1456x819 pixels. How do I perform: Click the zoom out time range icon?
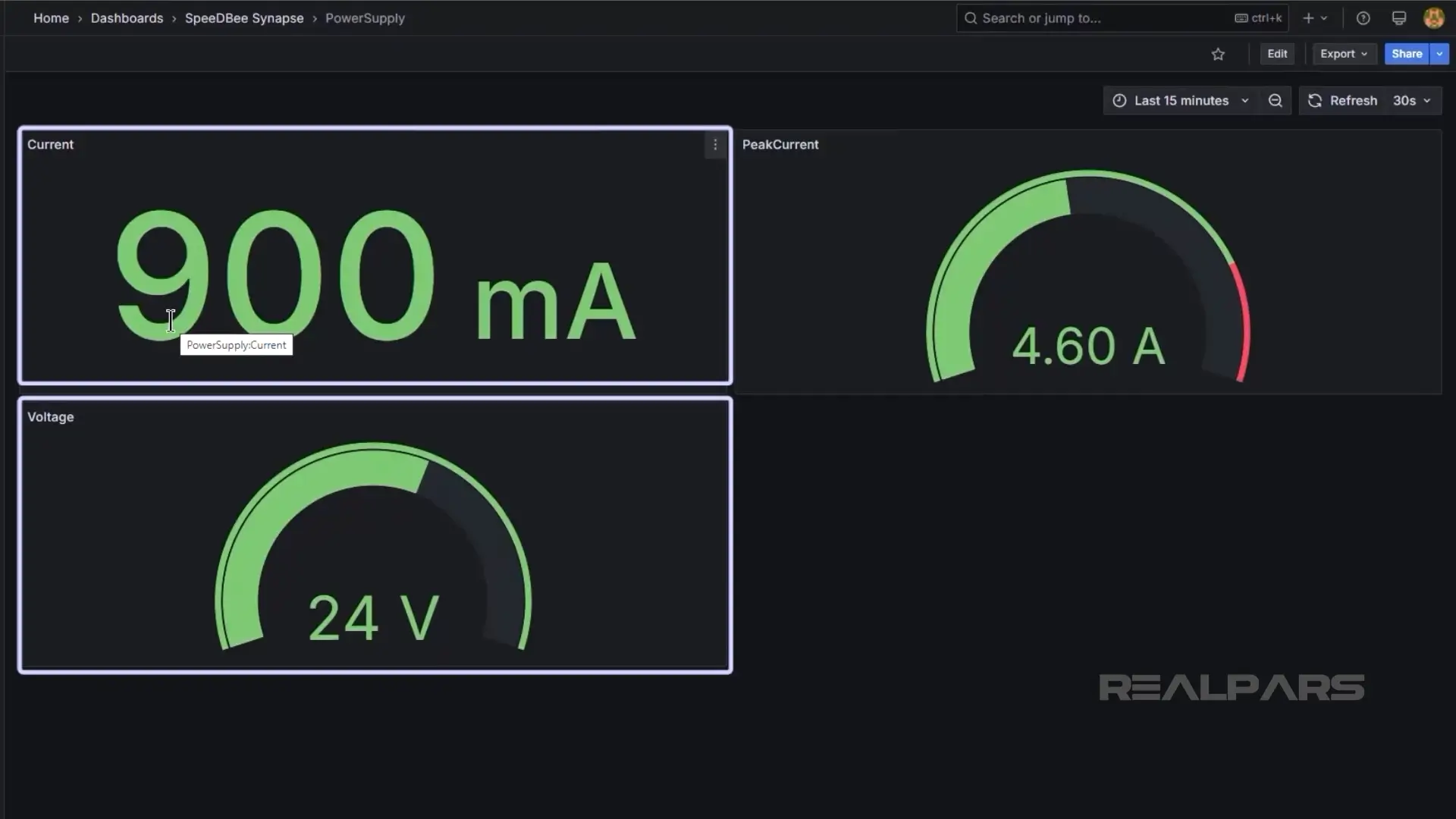coord(1276,101)
